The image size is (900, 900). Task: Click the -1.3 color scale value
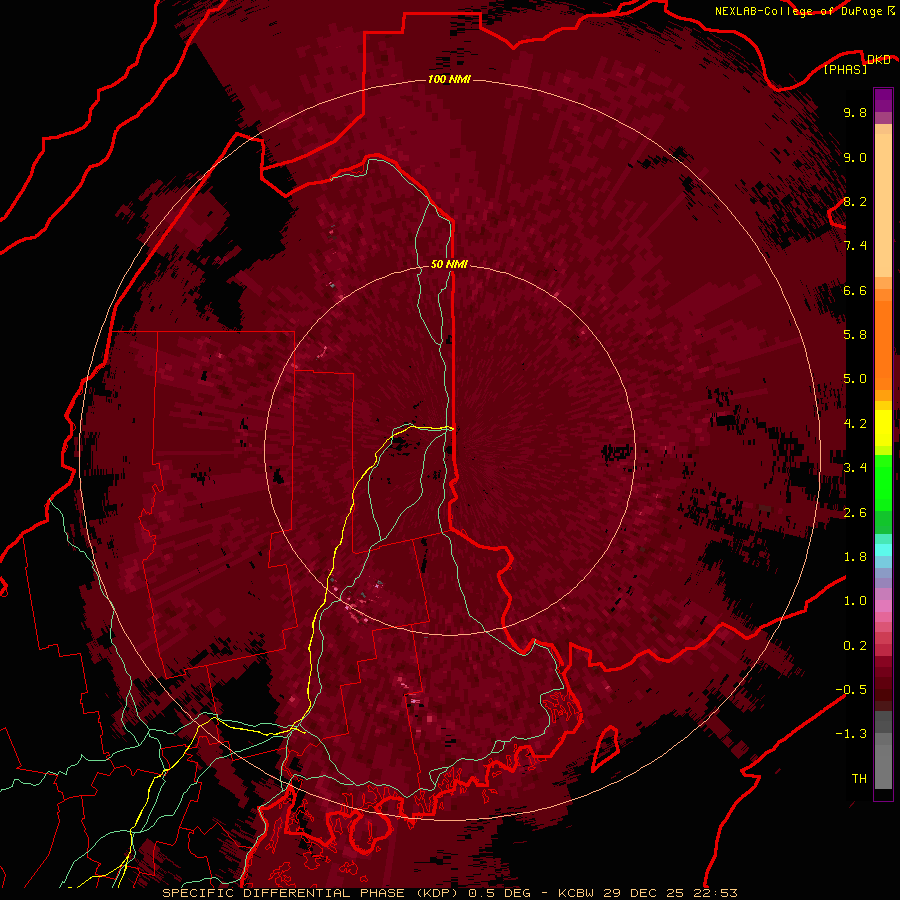click(851, 734)
